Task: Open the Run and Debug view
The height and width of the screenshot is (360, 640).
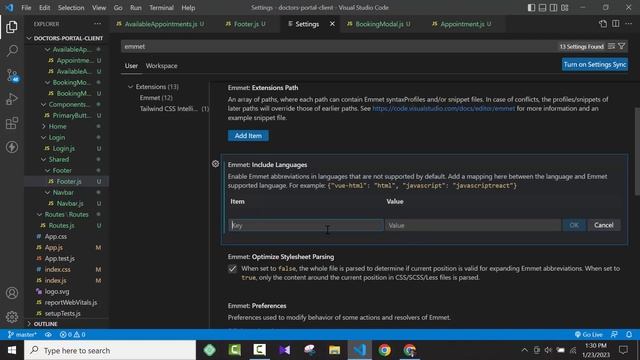Action: coord(12,99)
